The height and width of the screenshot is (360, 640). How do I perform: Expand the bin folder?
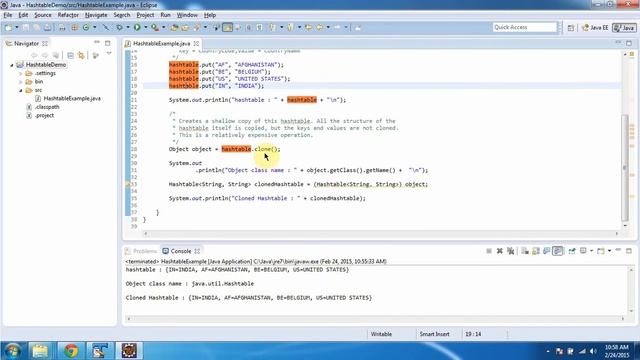(20, 82)
